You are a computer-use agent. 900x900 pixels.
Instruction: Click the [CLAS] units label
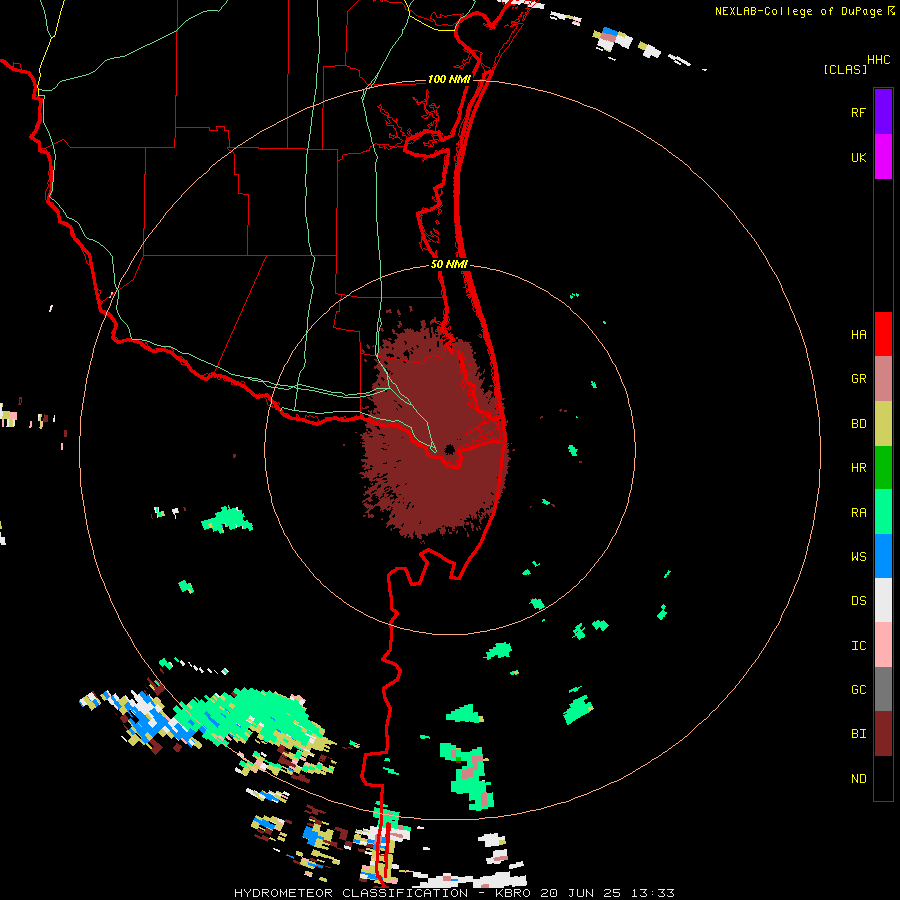click(845, 69)
